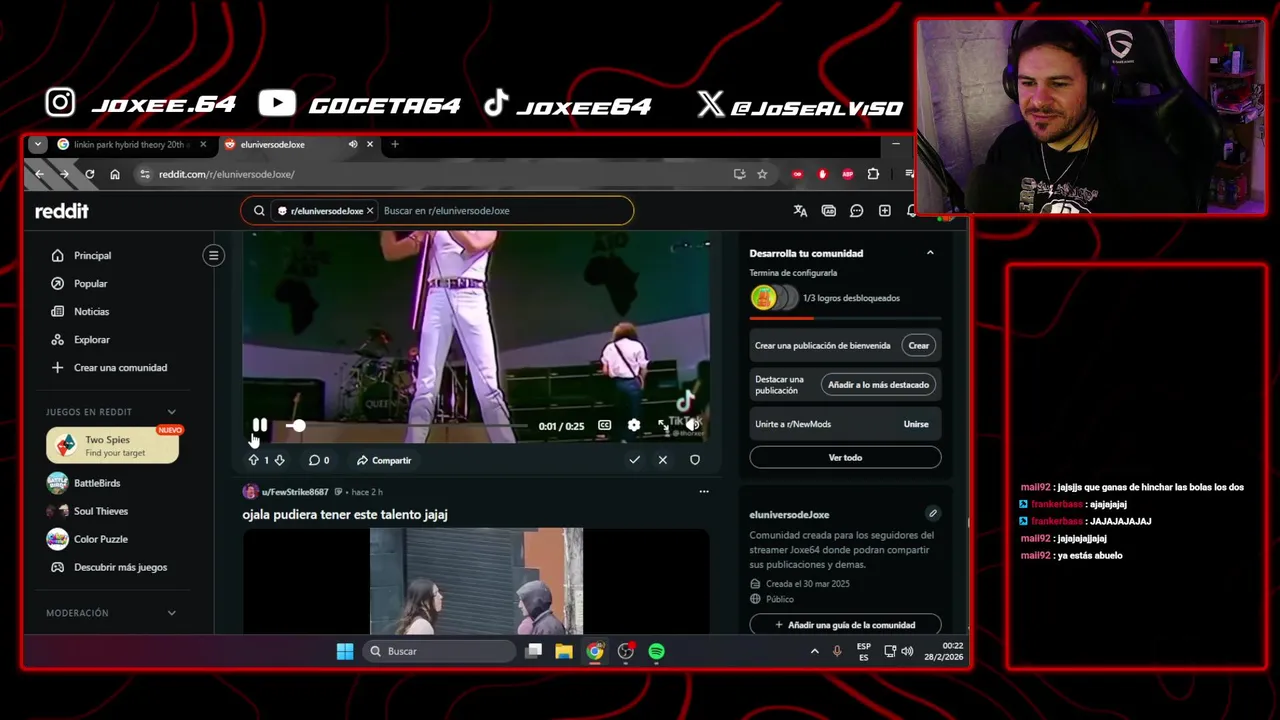Open the ABP extension icon
This screenshot has height=720, width=1280.
pos(847,174)
